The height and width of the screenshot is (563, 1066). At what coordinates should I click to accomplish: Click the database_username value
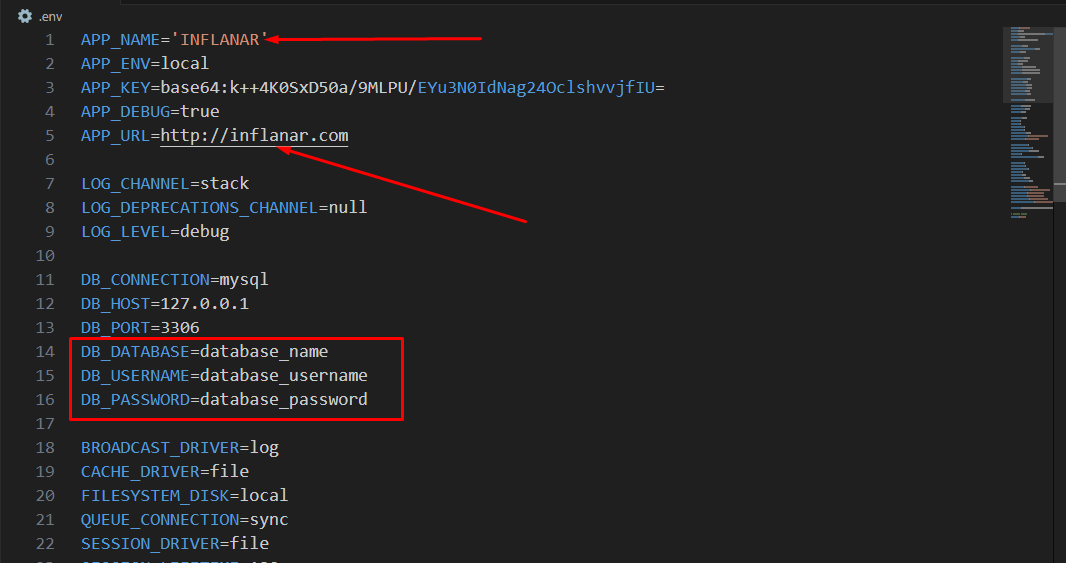pyautogui.click(x=284, y=376)
